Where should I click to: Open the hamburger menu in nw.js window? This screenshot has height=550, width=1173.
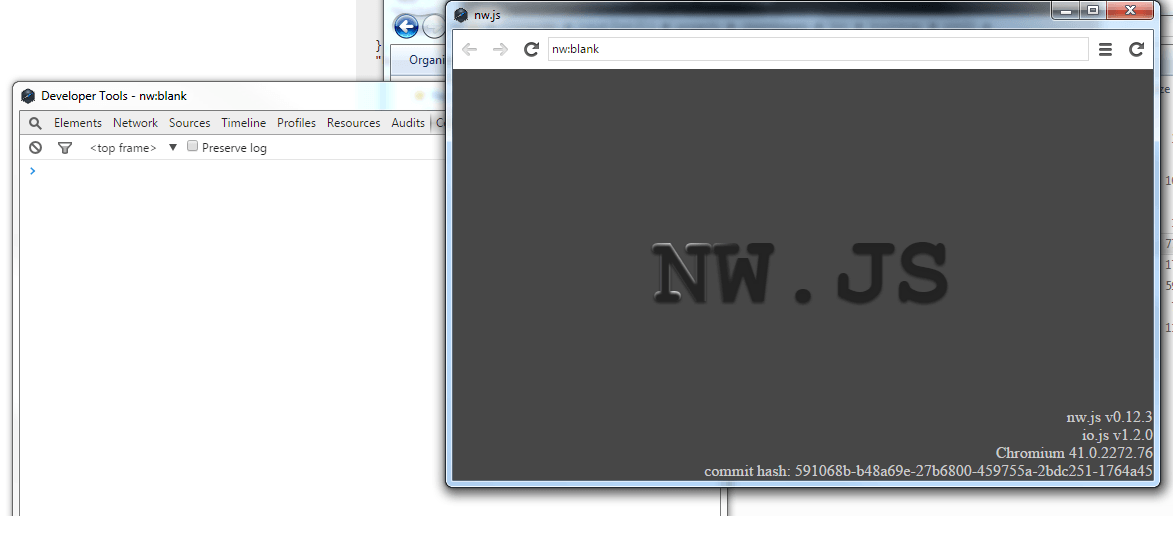(1105, 49)
